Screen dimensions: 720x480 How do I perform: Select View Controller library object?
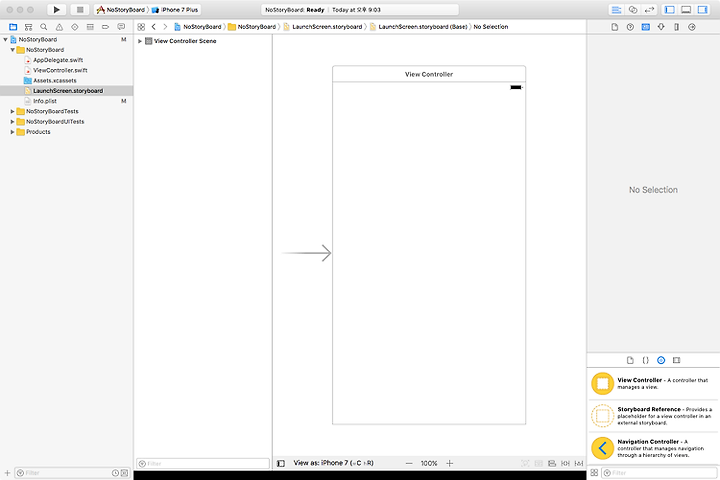pyautogui.click(x=653, y=384)
